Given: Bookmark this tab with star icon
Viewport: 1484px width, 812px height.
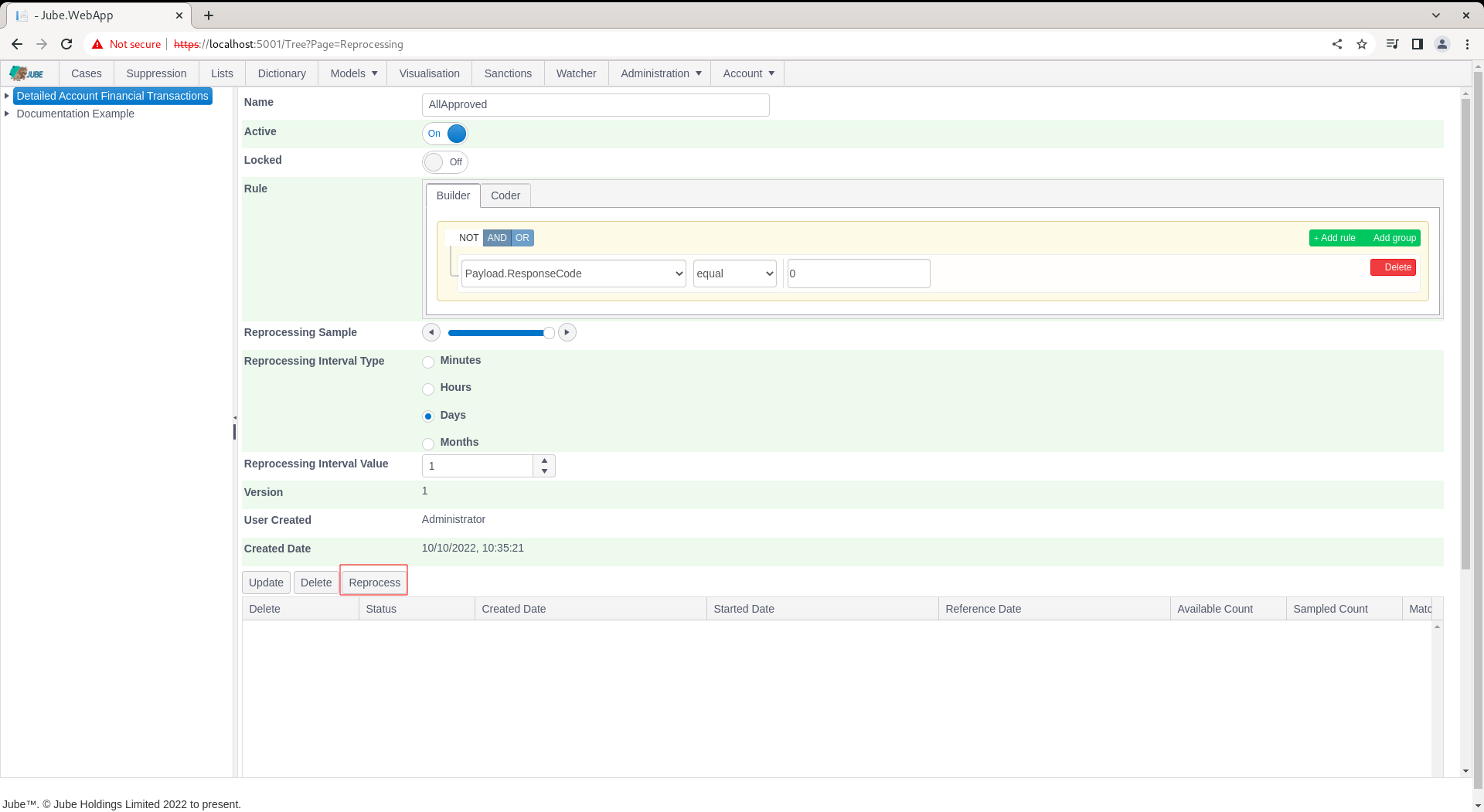Looking at the screenshot, I should tap(1362, 44).
